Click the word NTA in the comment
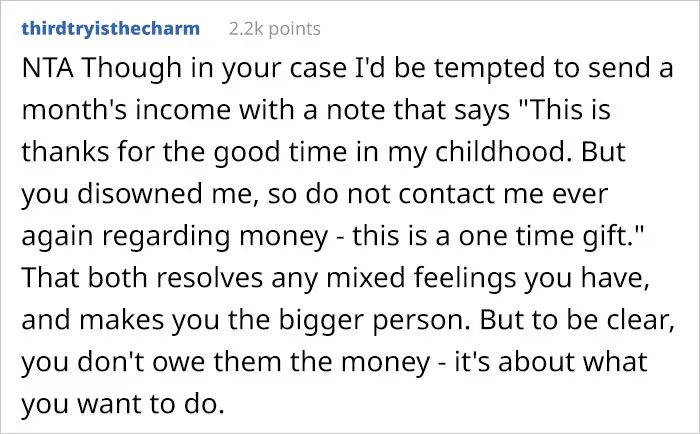This screenshot has height=434, width=700. (x=47, y=68)
